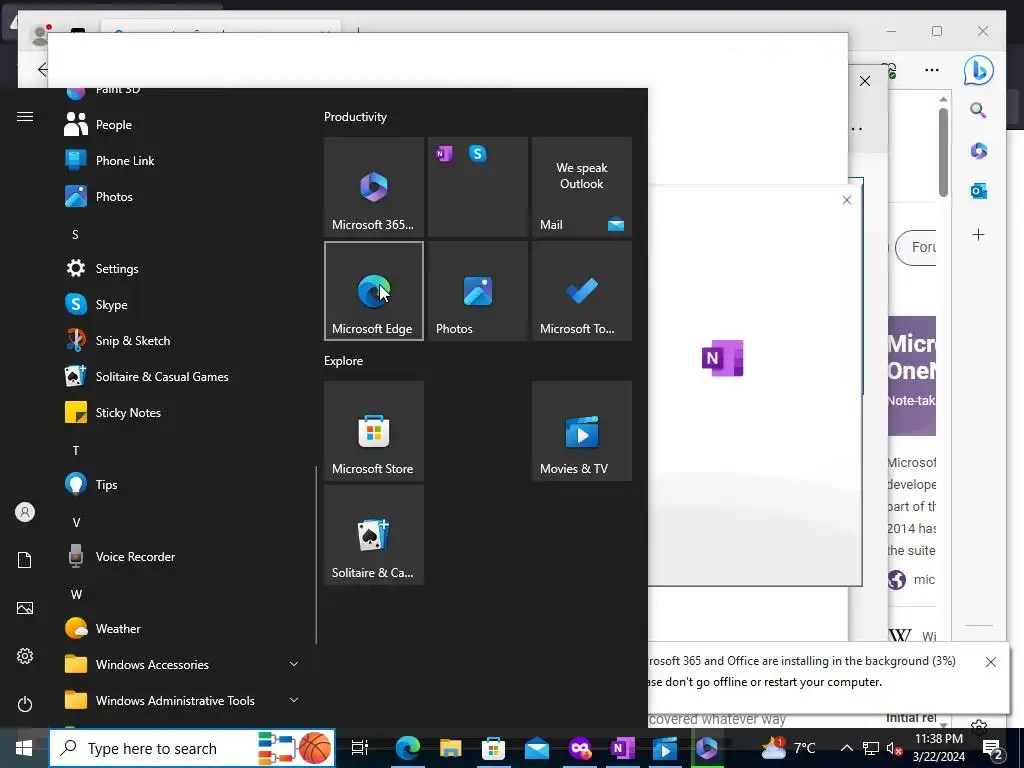Open Mail from the taskbar
The image size is (1024, 768).
(x=536, y=748)
